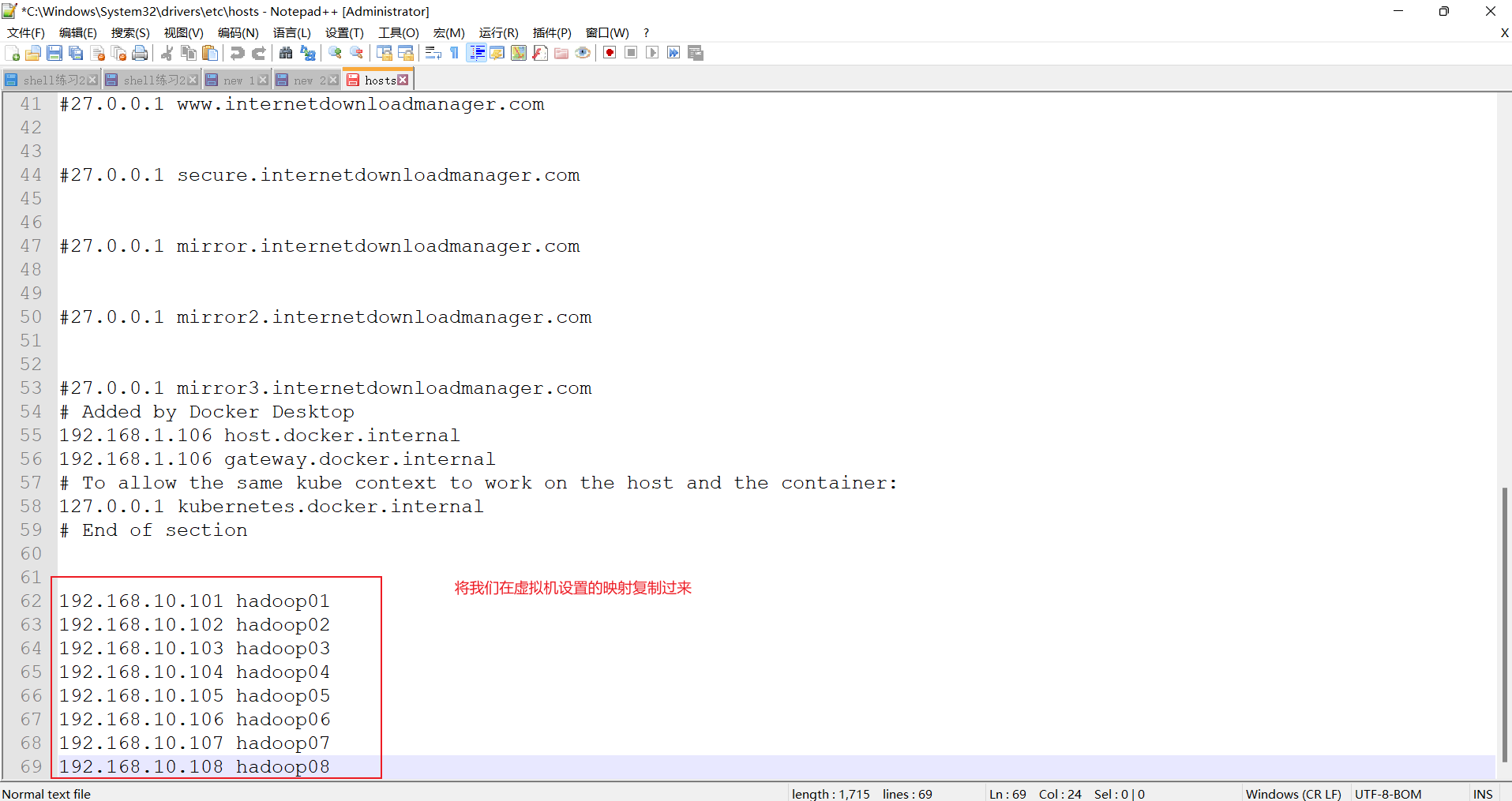Open the Replace dialog icon
The width and height of the screenshot is (1512, 801).
click(x=307, y=53)
